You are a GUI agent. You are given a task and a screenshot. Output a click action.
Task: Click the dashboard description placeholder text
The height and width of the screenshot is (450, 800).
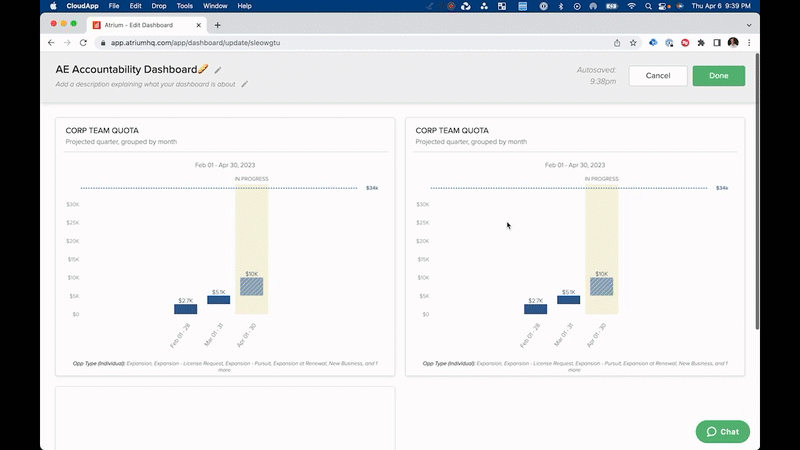tap(145, 84)
